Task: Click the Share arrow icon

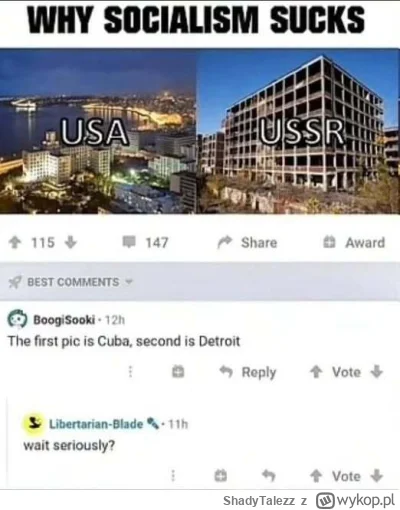Action: [x=224, y=242]
